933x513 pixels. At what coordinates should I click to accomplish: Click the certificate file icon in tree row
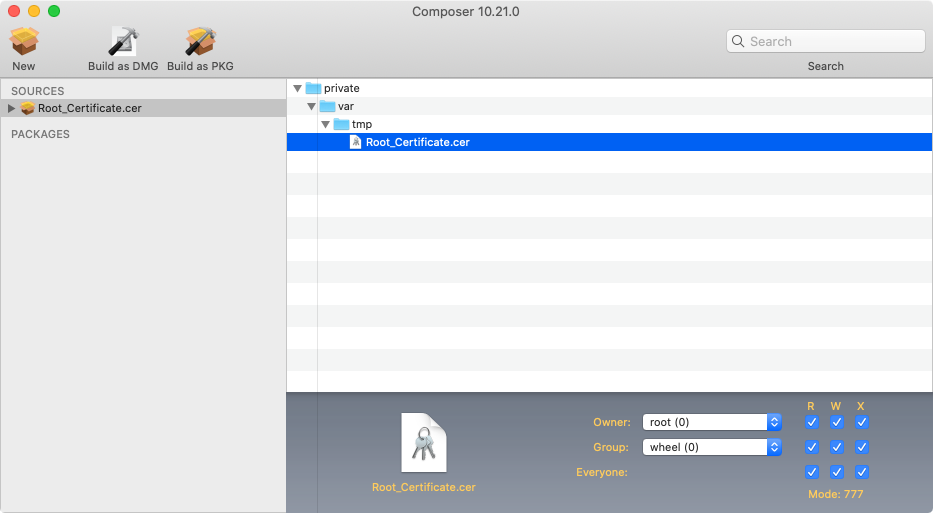tap(356, 142)
